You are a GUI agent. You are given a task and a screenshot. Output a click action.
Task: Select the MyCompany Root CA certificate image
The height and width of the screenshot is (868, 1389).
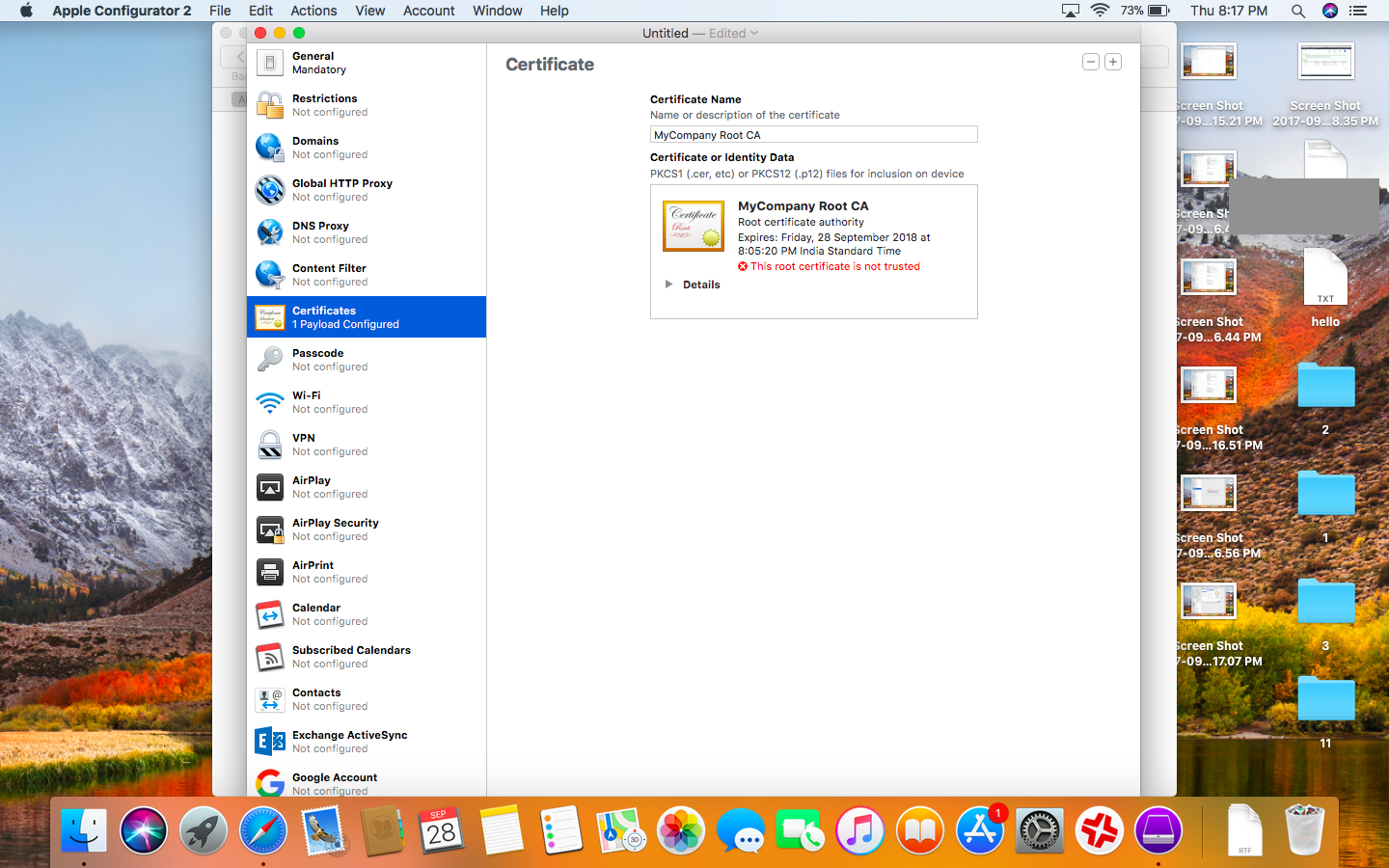coord(694,226)
